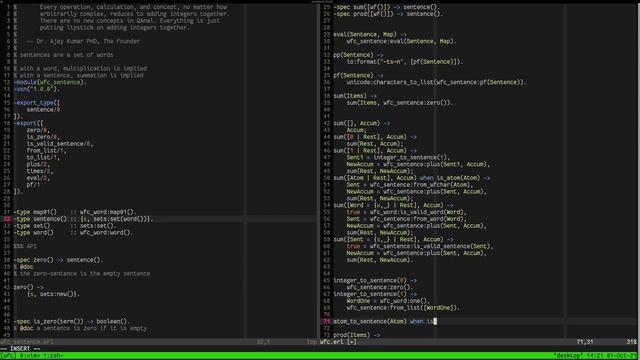Screen dimensions: 640x360
Task: Click '-module(wfc_sentence).' line in left pane
Action: [x=51, y=82]
